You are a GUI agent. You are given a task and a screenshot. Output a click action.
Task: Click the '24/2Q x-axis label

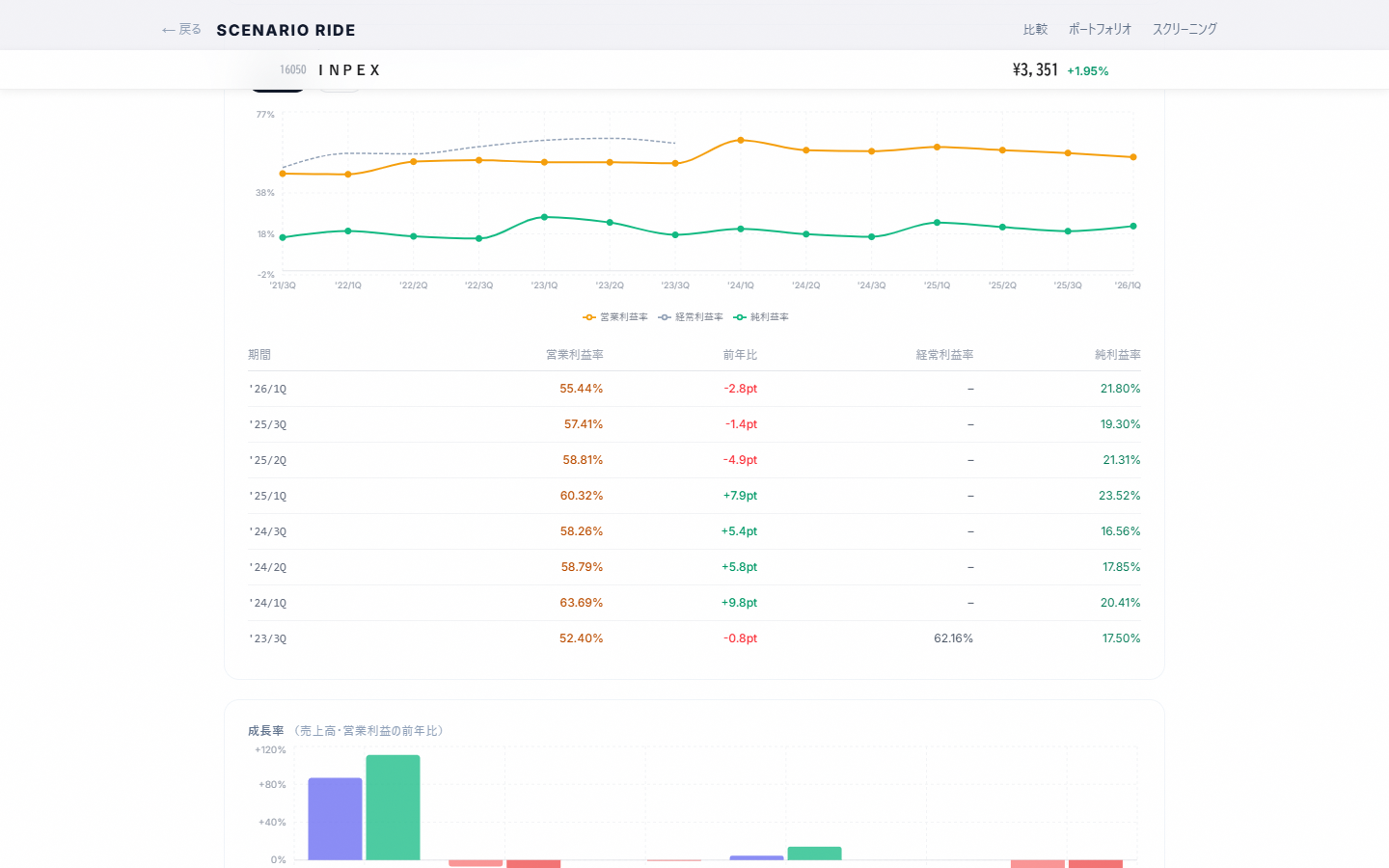click(806, 285)
